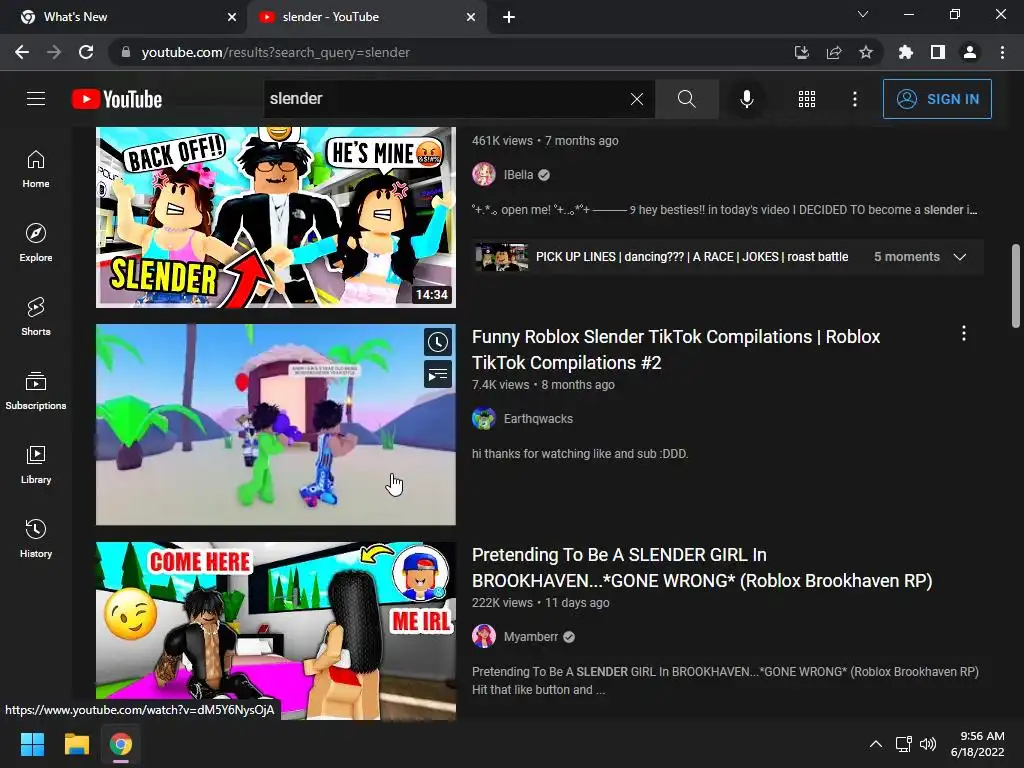Open the Earthqwacks channel name link
Screen dimensions: 1024x768
point(538,419)
